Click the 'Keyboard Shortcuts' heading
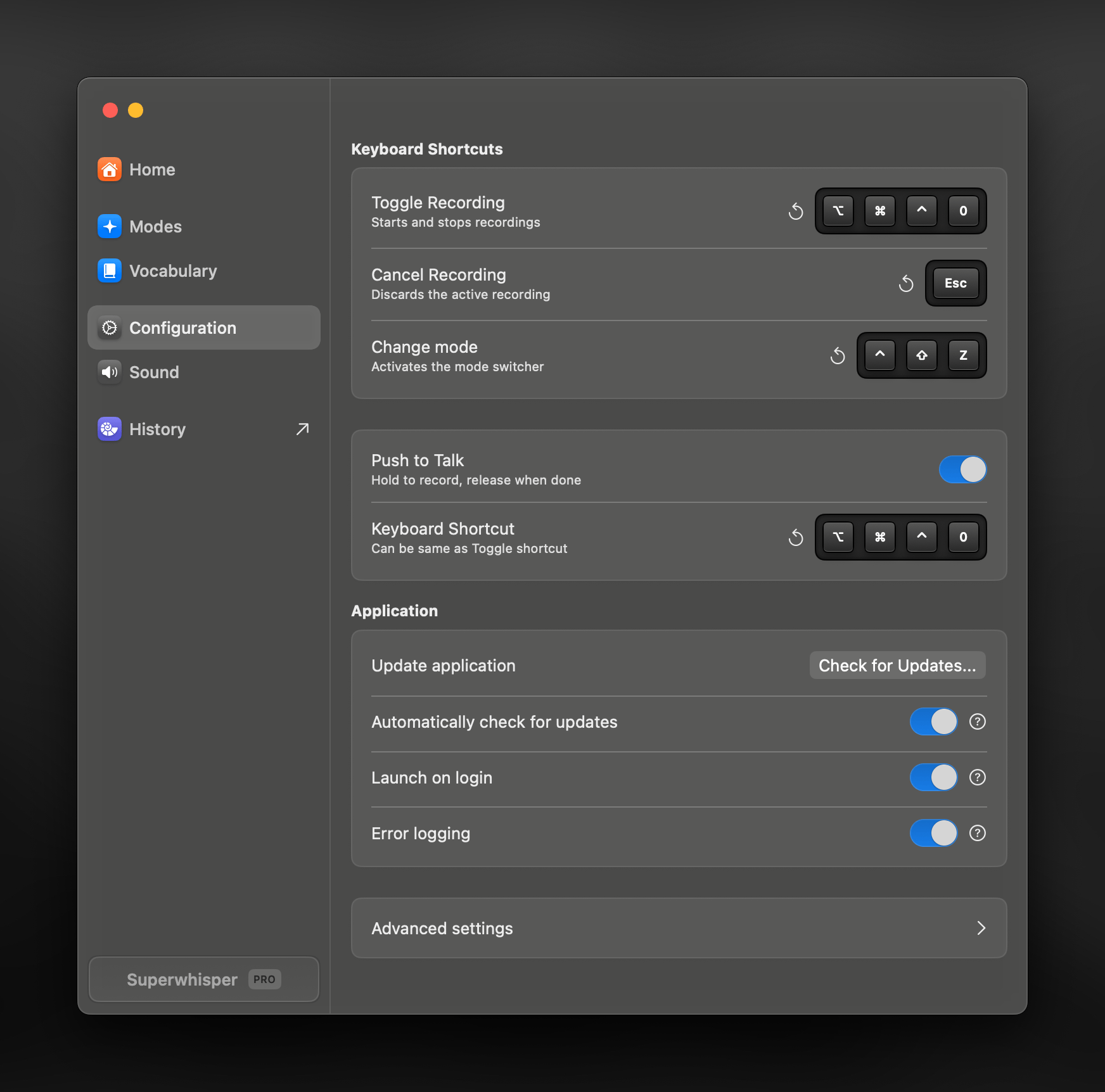The width and height of the screenshot is (1105, 1092). coord(426,149)
